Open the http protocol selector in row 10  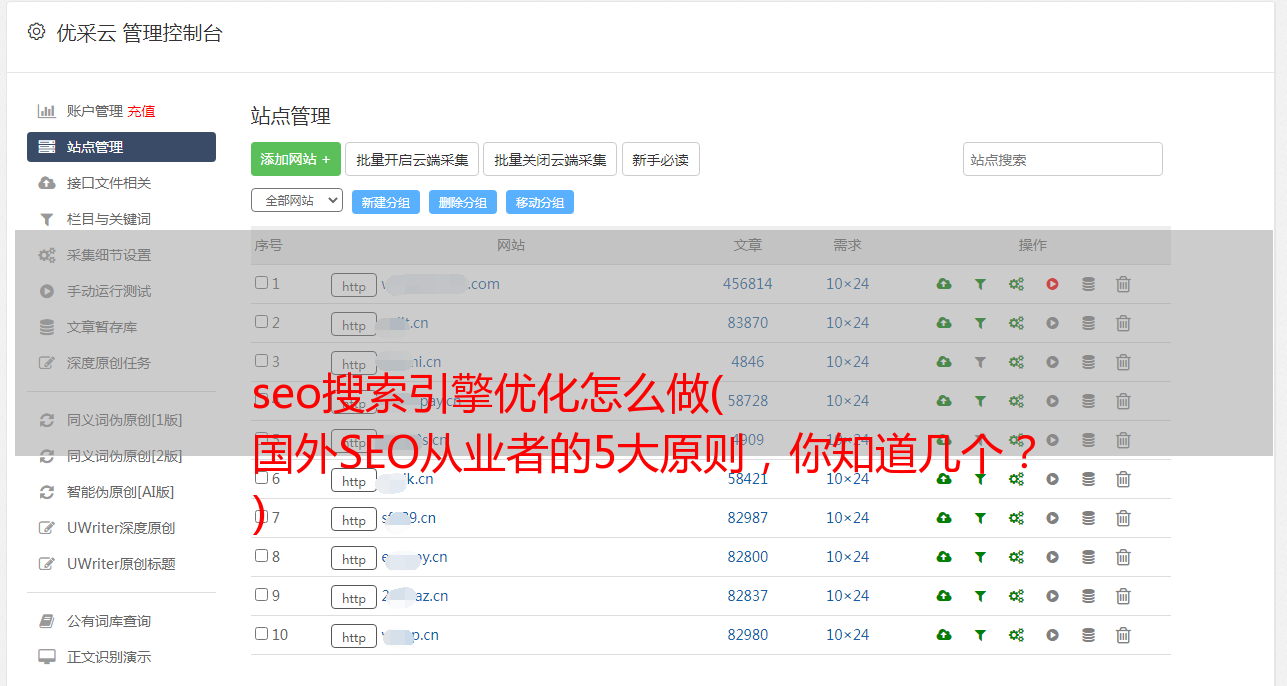[354, 637]
